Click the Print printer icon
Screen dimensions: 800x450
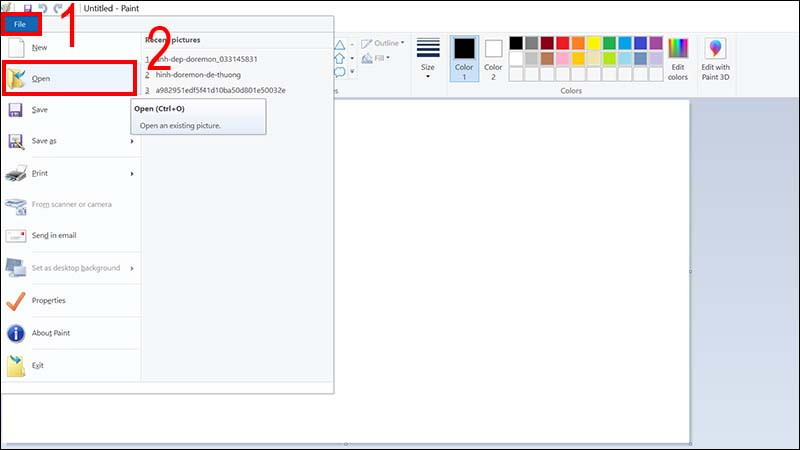tap(17, 173)
